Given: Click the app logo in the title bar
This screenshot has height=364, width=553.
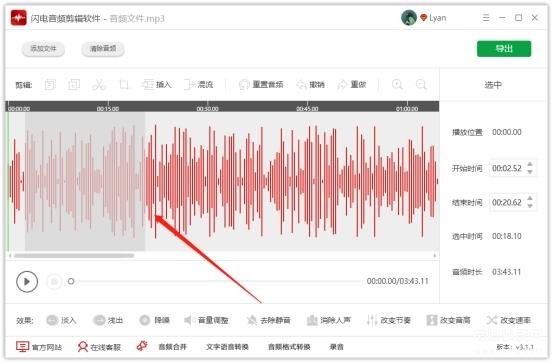Looking at the screenshot, I should tap(18, 18).
